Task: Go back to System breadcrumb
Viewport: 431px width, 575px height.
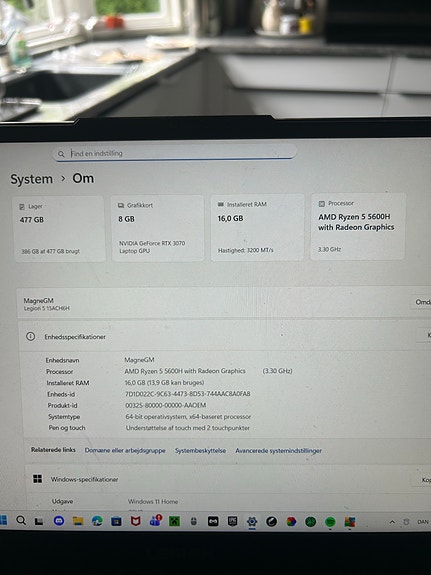Action: (32, 179)
